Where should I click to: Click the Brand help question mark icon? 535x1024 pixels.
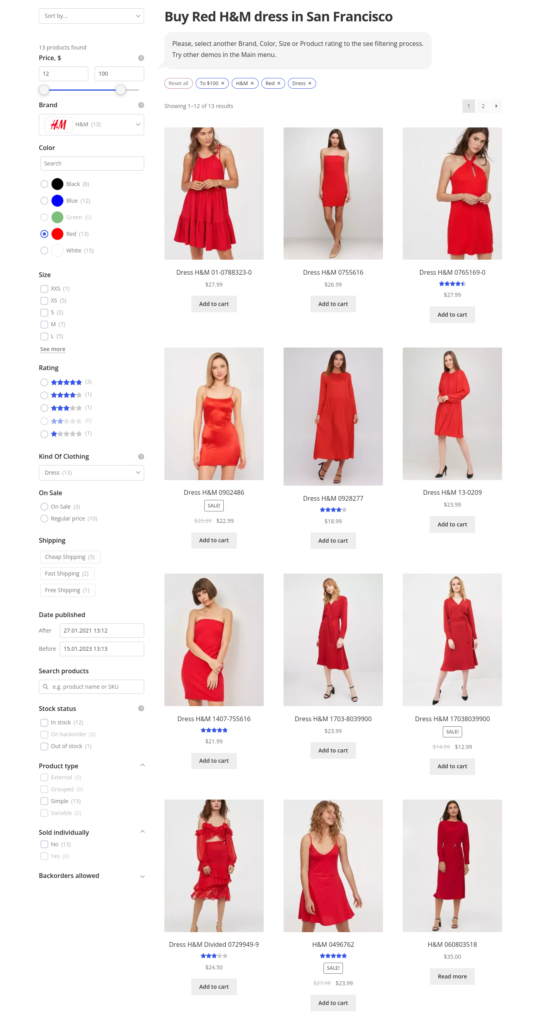pos(141,105)
